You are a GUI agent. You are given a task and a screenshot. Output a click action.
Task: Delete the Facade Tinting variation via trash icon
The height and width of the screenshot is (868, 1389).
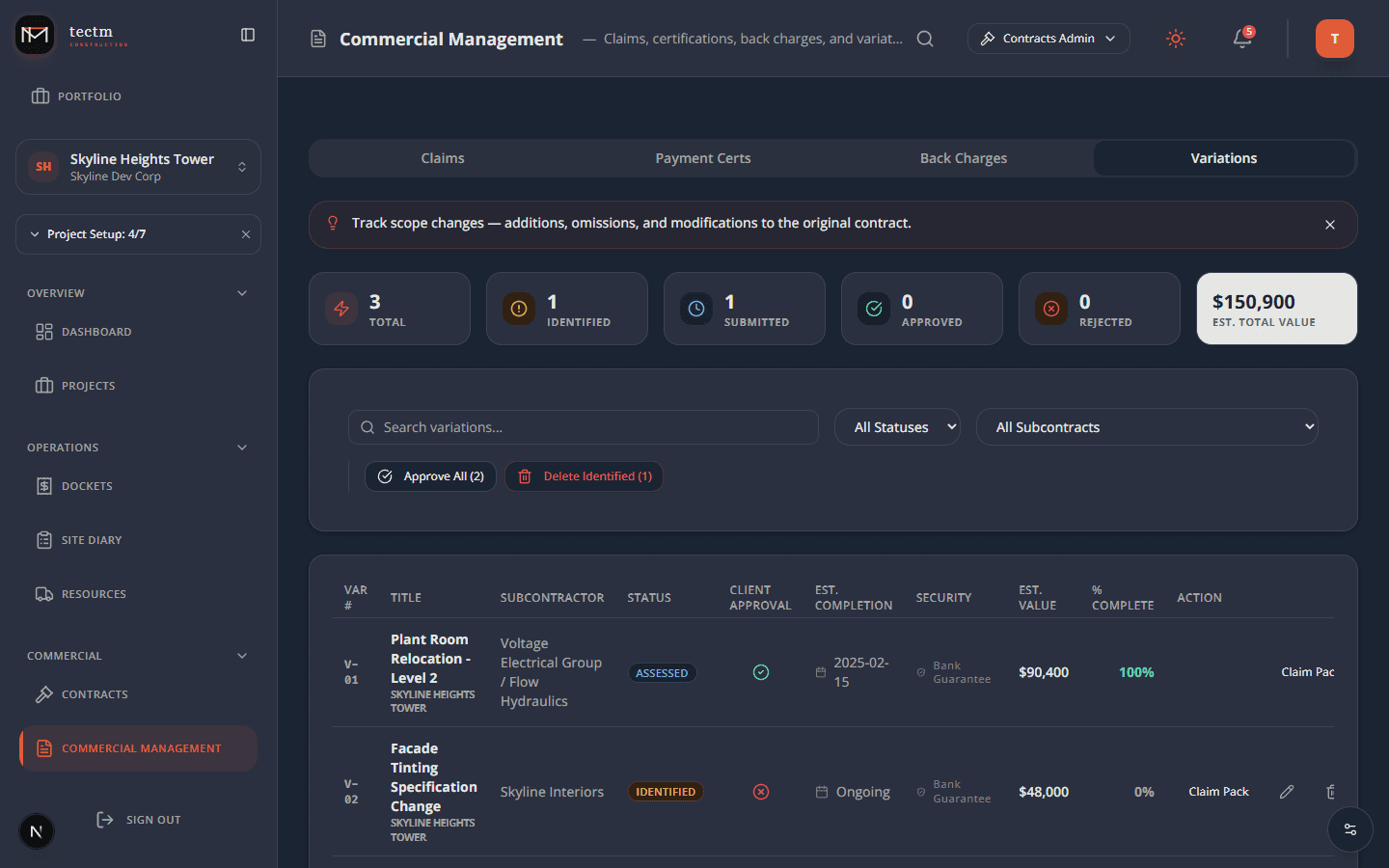[x=1330, y=791]
